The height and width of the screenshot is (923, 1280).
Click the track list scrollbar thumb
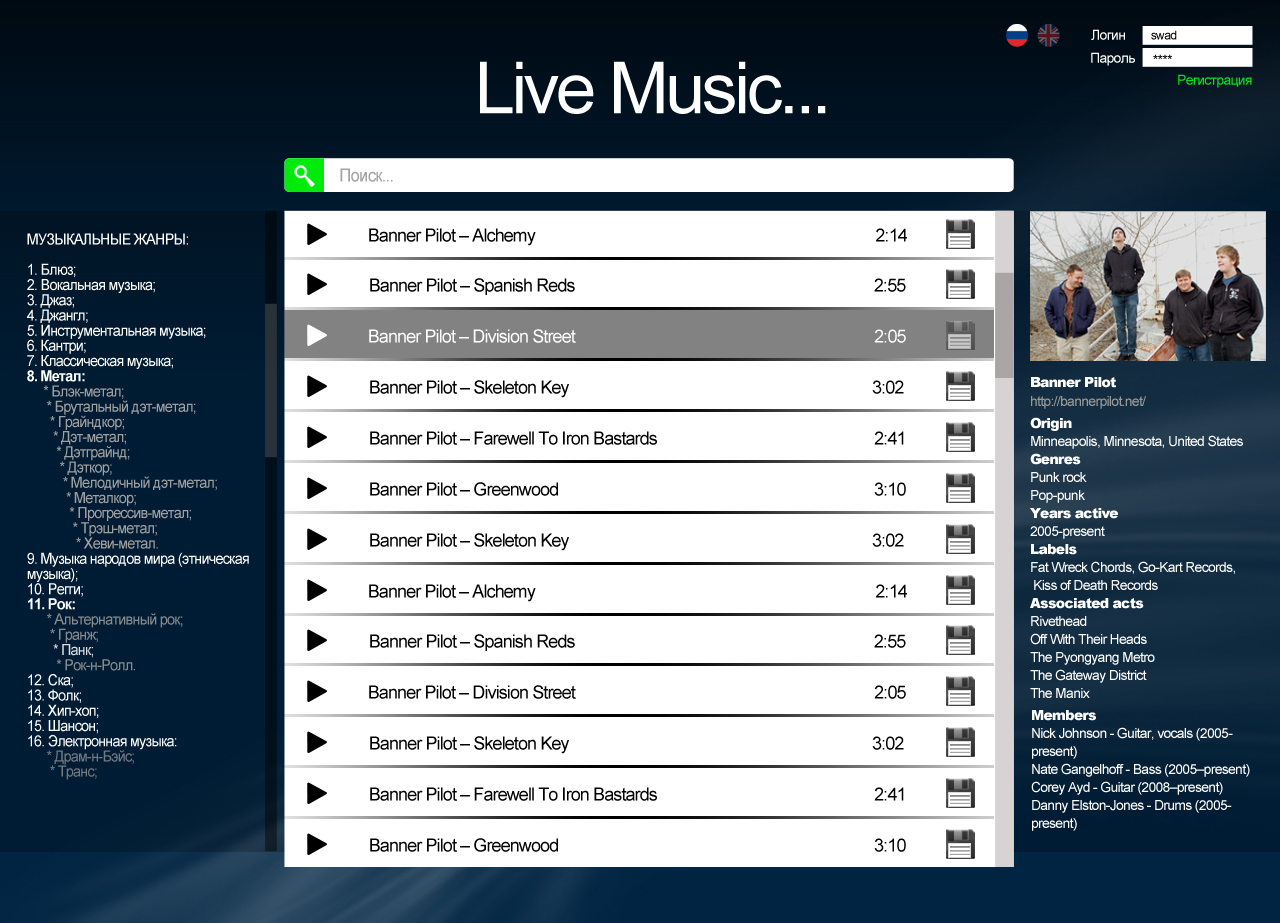(1004, 325)
